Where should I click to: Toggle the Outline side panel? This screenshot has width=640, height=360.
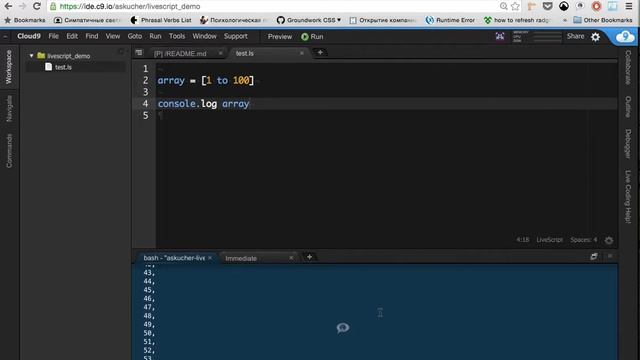click(x=628, y=107)
